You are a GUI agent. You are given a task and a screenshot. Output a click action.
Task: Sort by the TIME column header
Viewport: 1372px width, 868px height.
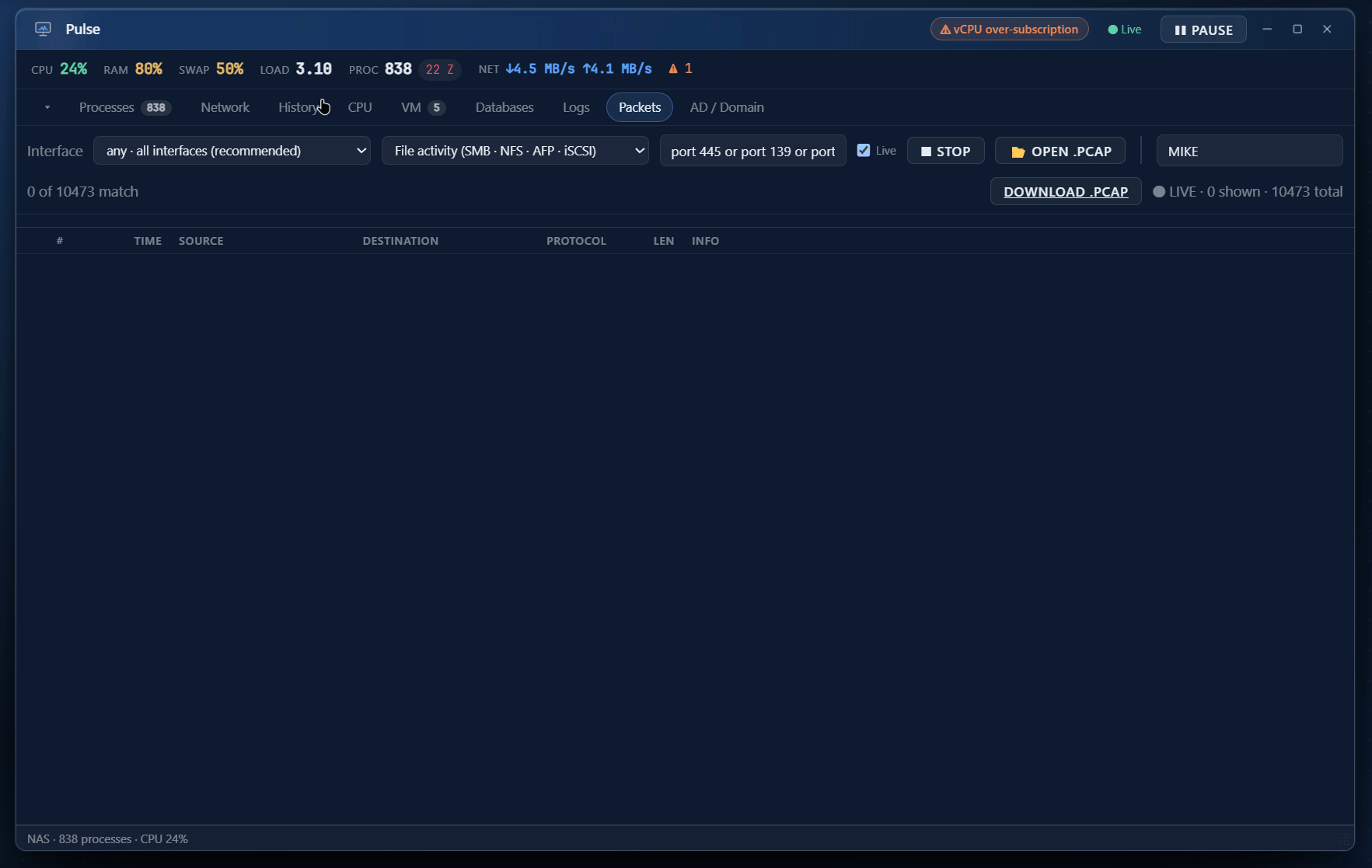tap(148, 241)
